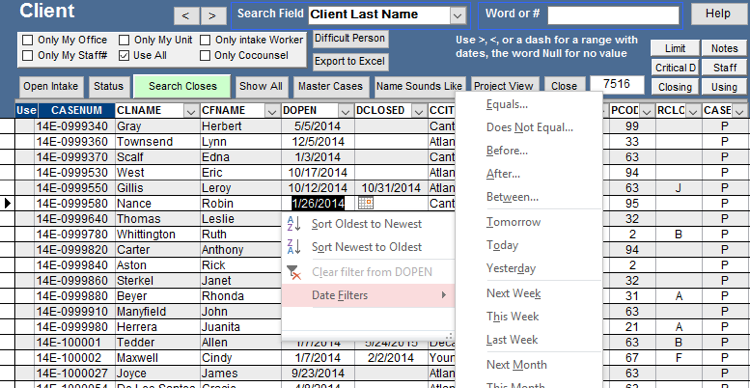Screen dimensions: 750x388
Task: Click the Show All button
Action: pyautogui.click(x=261, y=87)
